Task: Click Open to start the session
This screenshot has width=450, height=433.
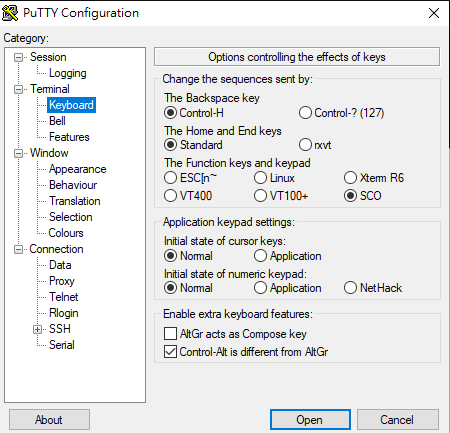Action: point(310,420)
